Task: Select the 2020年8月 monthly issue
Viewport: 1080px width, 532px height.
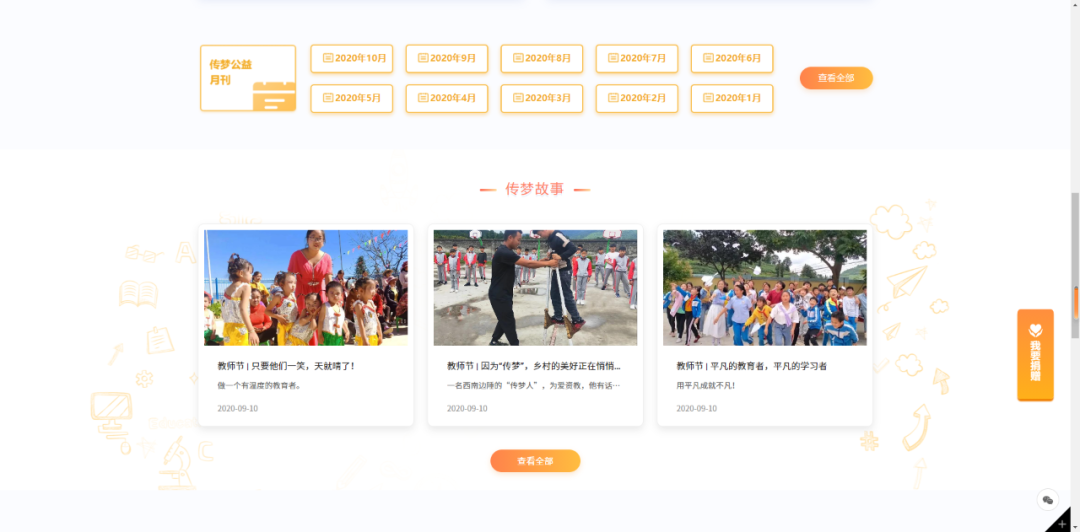Action: tap(541, 58)
